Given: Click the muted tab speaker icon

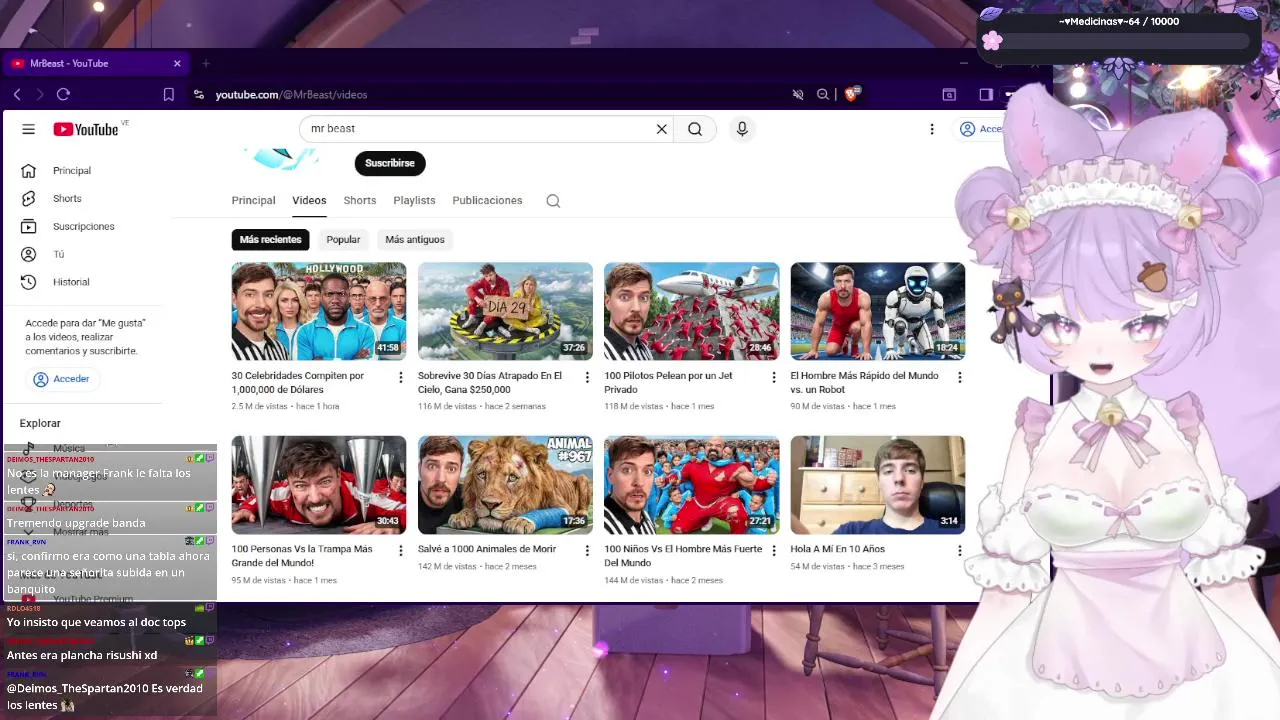Looking at the screenshot, I should pyautogui.click(x=798, y=94).
